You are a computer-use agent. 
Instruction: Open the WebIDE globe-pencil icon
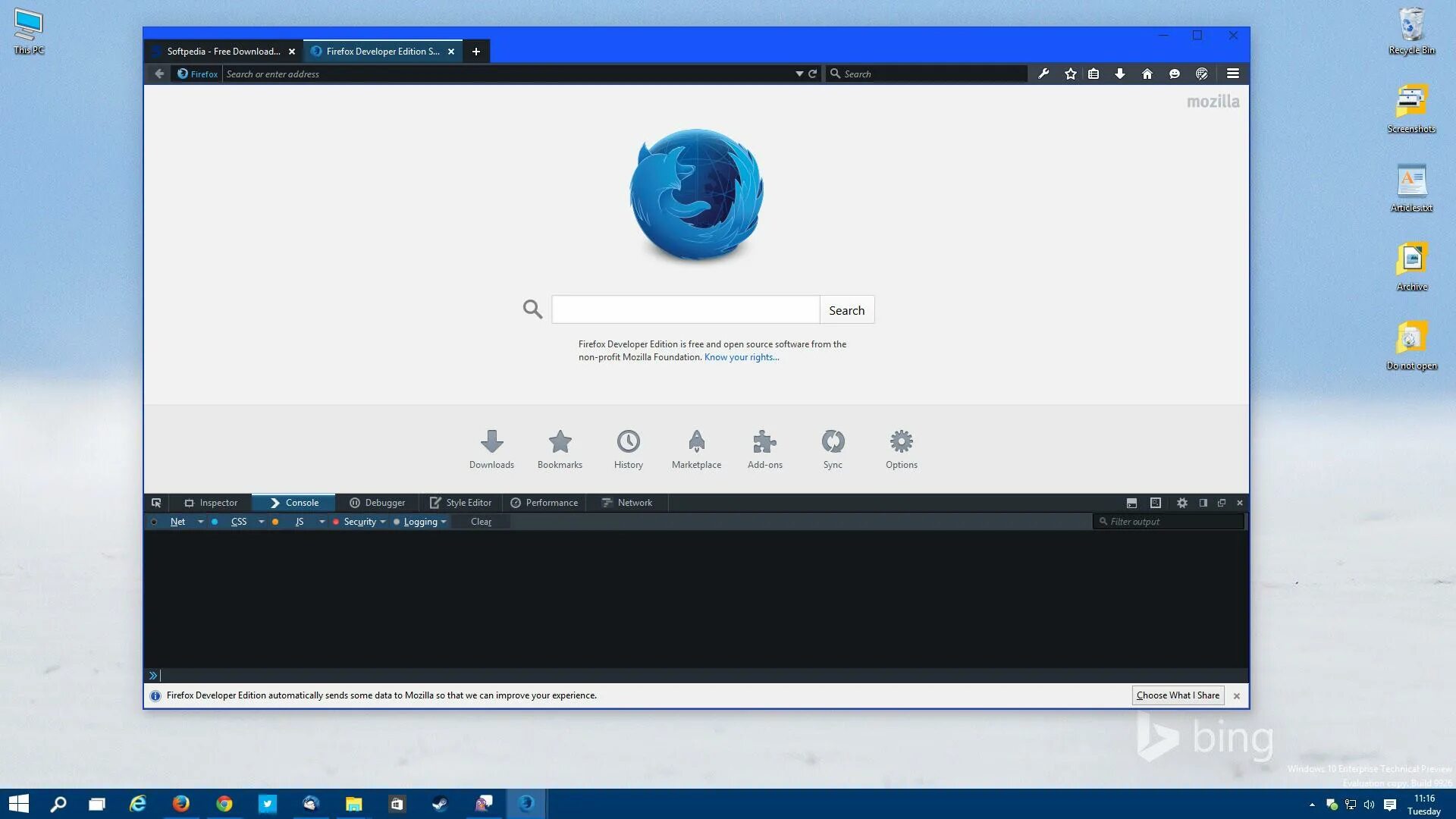click(1201, 74)
